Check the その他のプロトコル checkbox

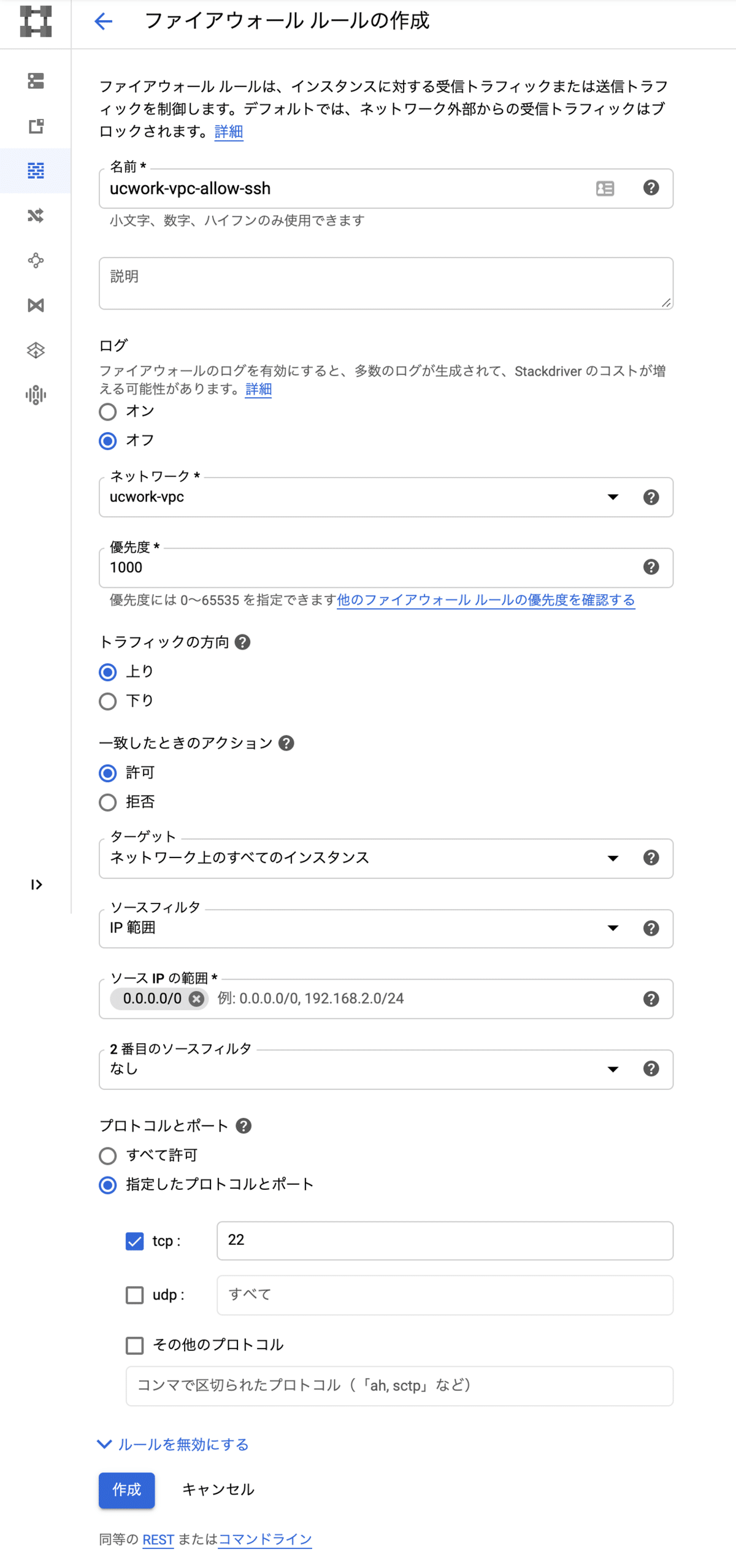coord(135,1345)
